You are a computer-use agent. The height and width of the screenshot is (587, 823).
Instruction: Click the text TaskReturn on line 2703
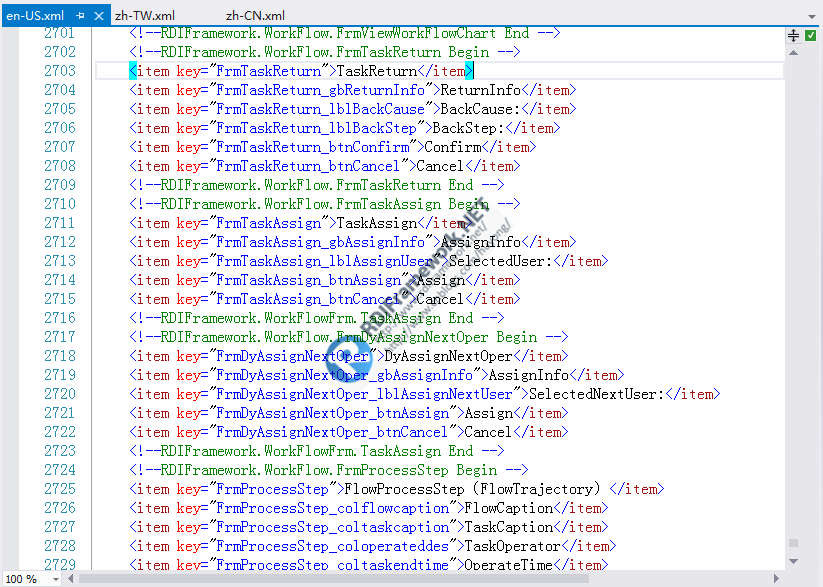pyautogui.click(x=377, y=71)
